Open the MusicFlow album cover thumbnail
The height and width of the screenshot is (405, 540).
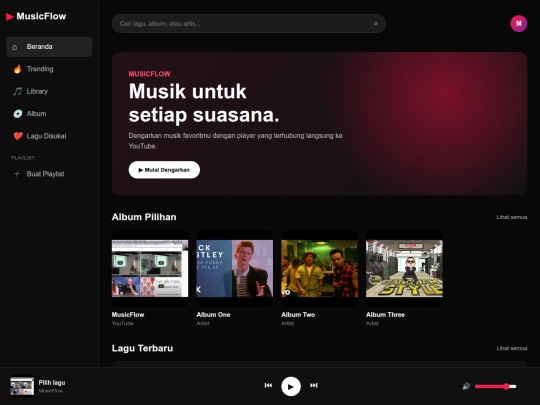(x=150, y=268)
